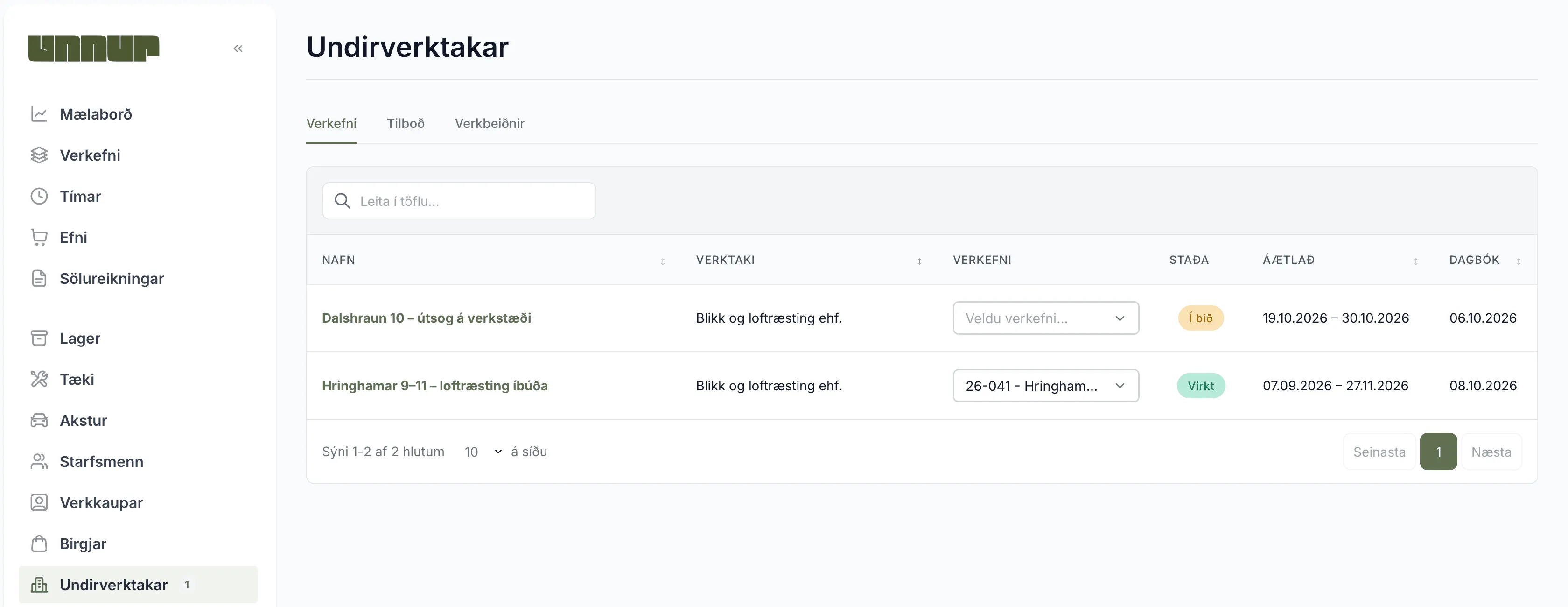
Task: Open 26-041 Hringham project dropdown
Action: (x=1046, y=385)
